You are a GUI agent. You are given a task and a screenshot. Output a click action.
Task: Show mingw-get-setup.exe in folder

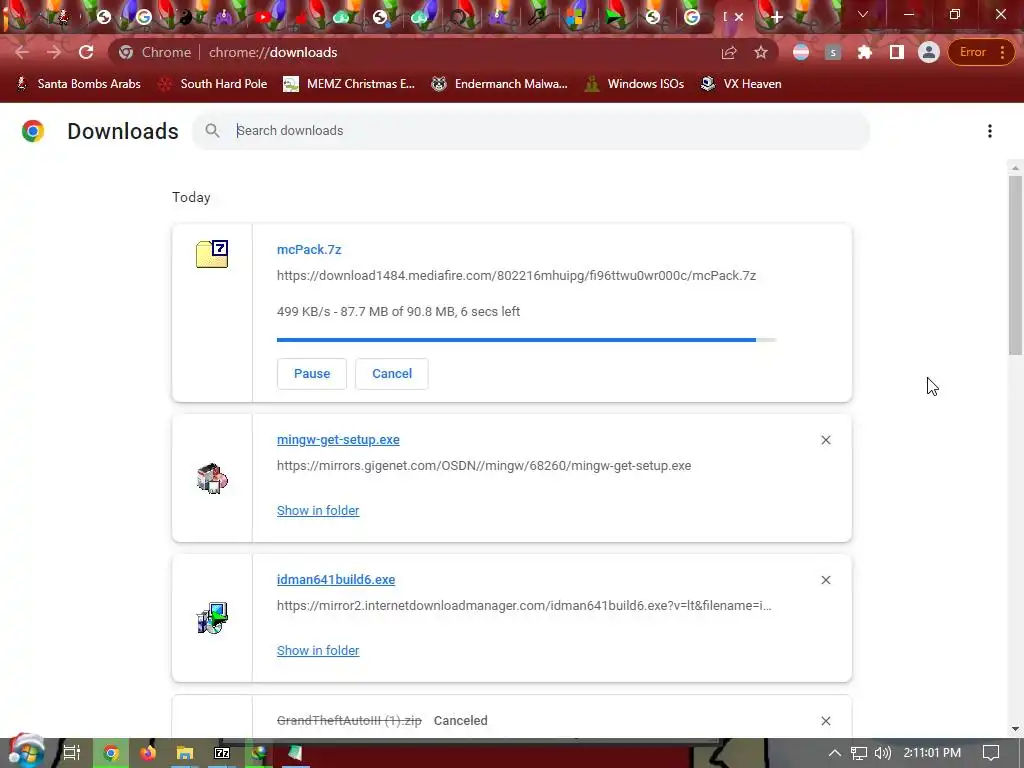318,511
